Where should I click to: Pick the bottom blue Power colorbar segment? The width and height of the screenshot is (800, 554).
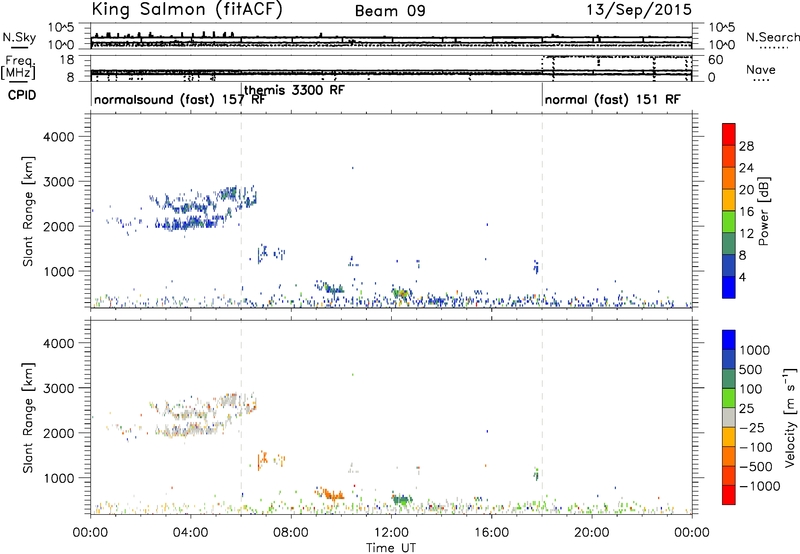point(729,287)
